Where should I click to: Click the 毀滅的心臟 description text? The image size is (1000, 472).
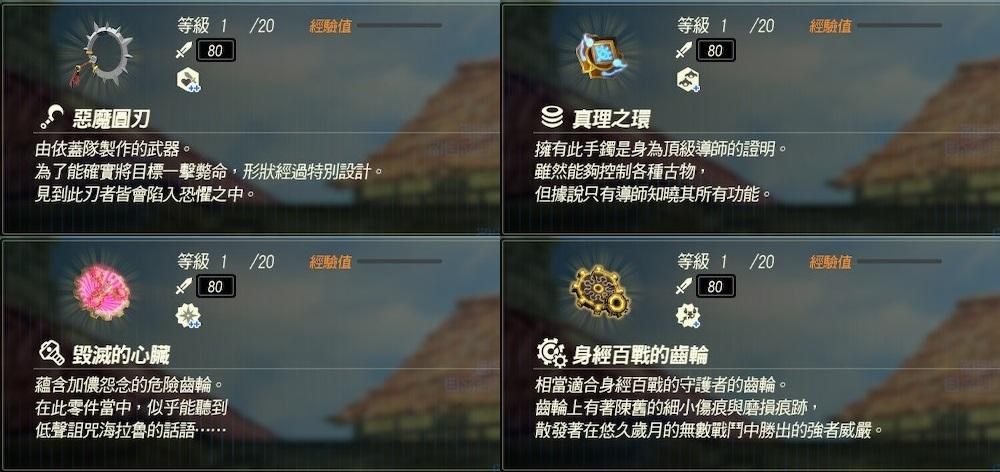(131, 408)
